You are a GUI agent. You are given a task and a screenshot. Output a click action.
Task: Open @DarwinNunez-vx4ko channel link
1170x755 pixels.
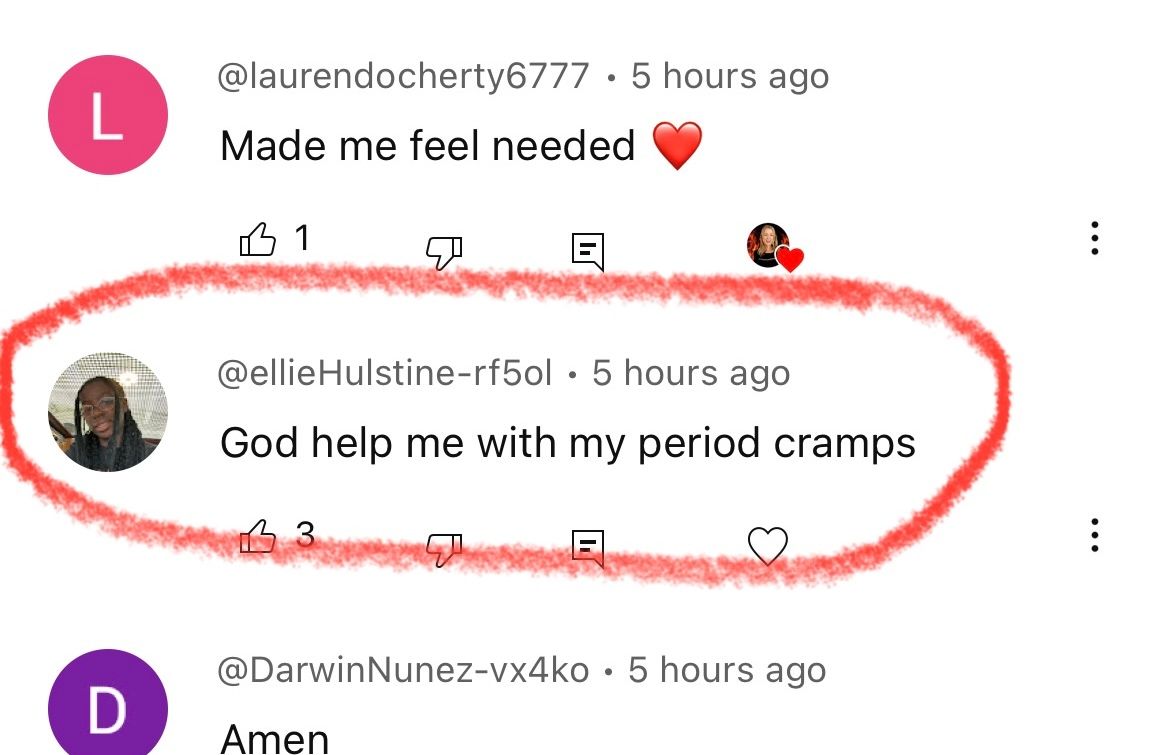coord(403,670)
